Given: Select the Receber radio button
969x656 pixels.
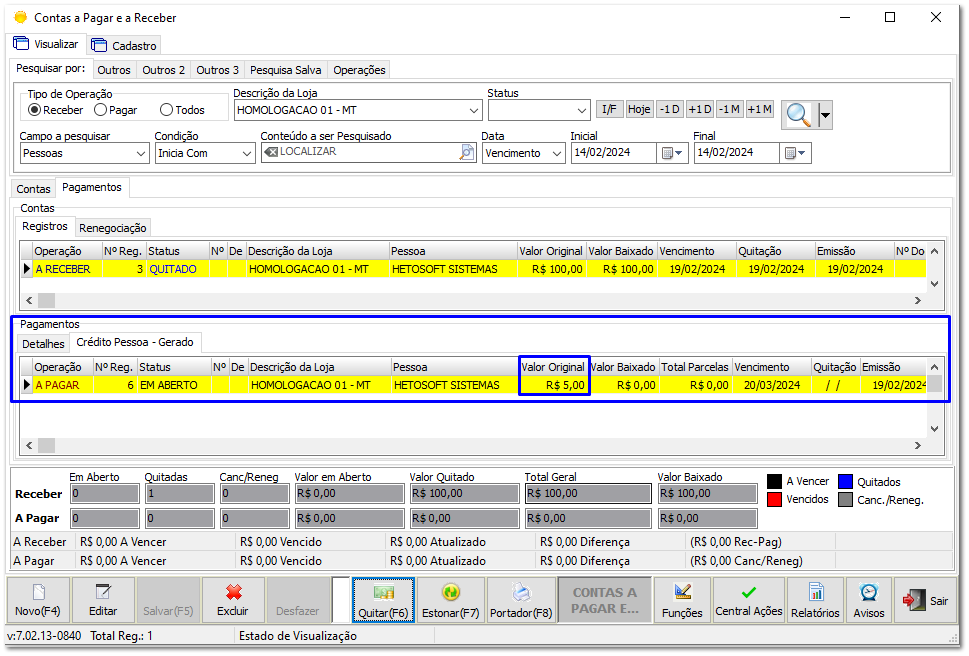Looking at the screenshot, I should [x=35, y=110].
